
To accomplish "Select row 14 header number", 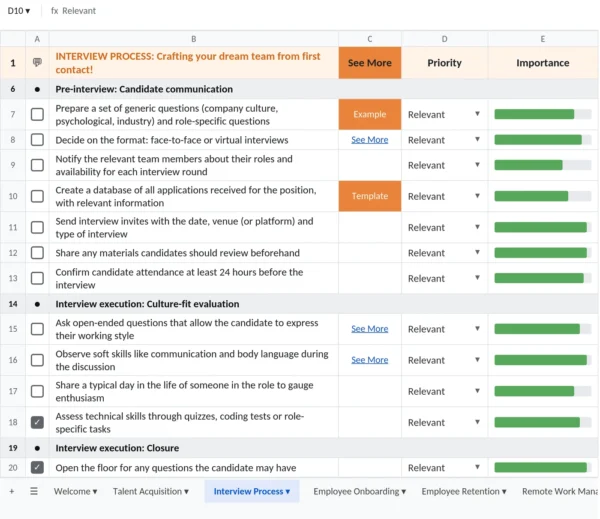I will [x=13, y=304].
